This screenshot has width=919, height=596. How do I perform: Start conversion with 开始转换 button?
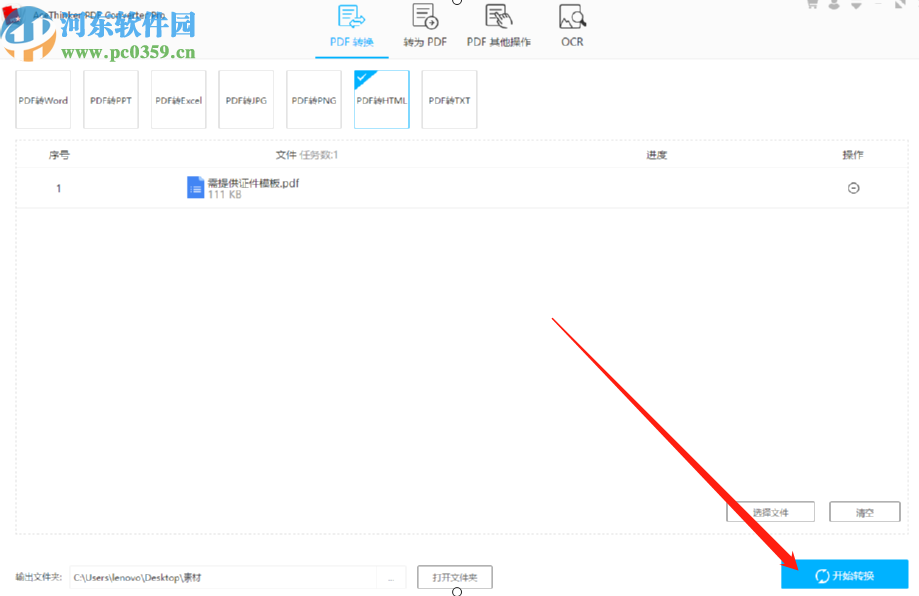(845, 575)
